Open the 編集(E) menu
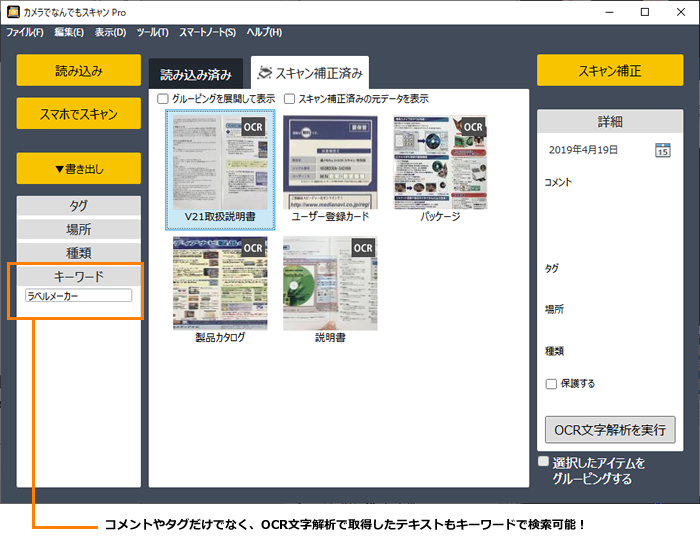 [x=69, y=32]
